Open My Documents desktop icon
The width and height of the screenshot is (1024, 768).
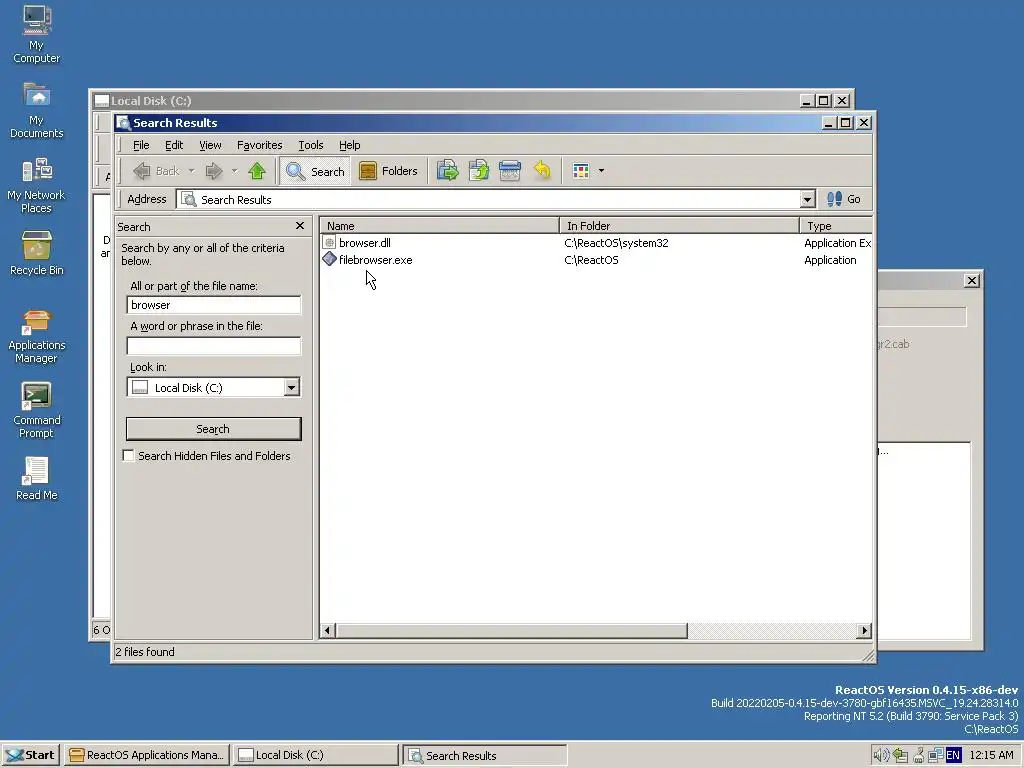(37, 110)
